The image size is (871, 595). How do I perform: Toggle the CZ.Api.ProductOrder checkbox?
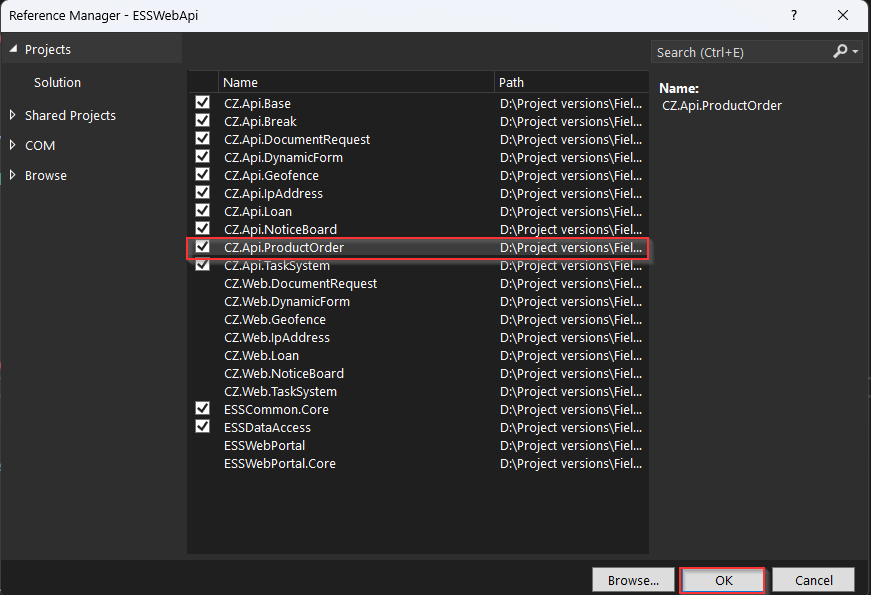coord(203,247)
